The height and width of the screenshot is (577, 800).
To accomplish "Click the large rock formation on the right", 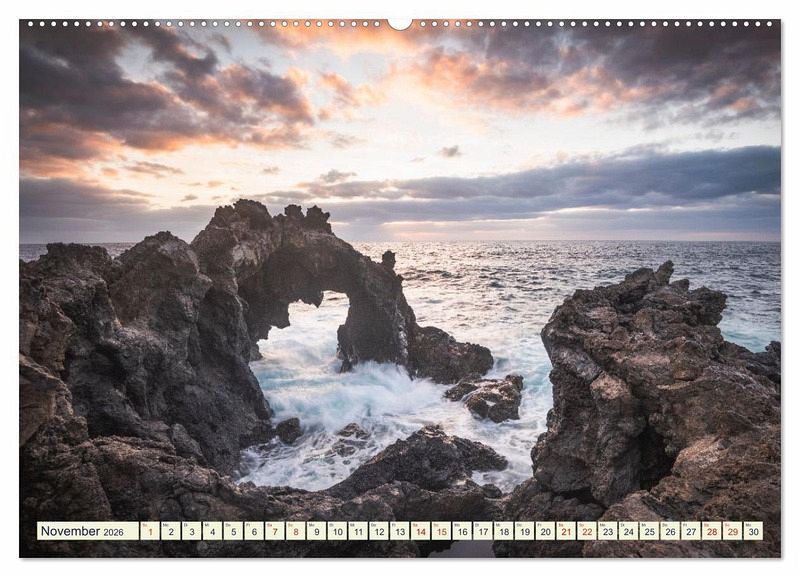I will coord(650,400).
